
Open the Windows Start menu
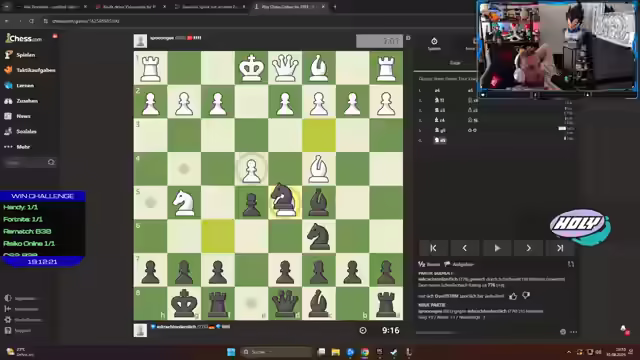[x=231, y=352]
